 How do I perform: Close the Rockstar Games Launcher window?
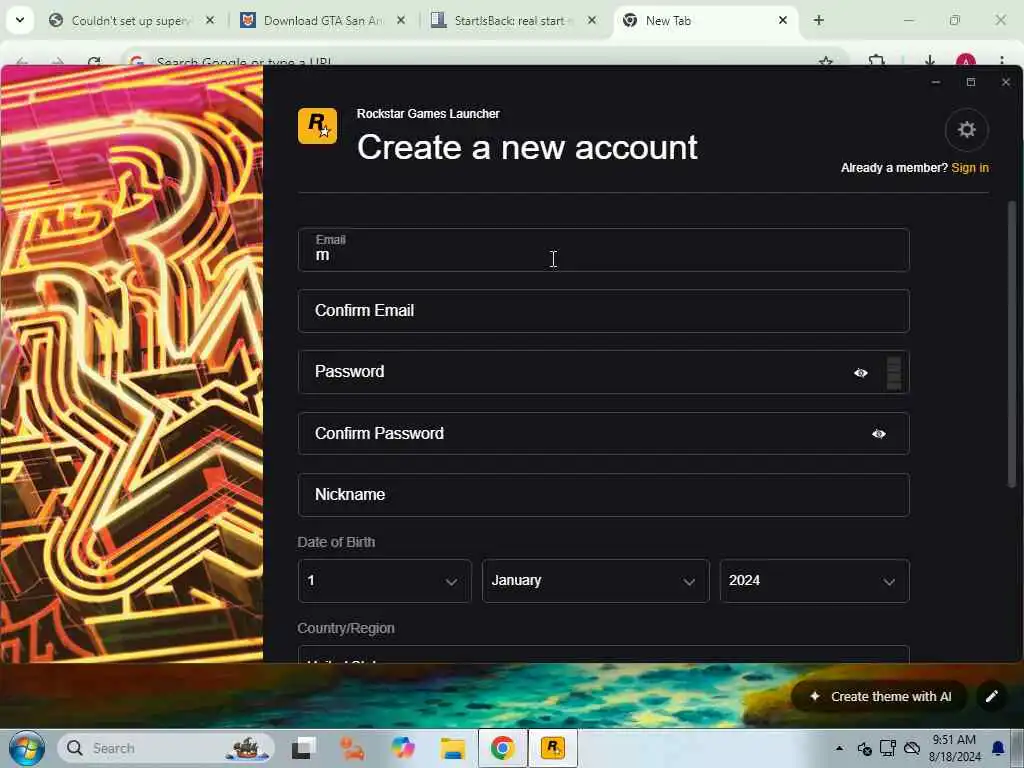[1006, 82]
